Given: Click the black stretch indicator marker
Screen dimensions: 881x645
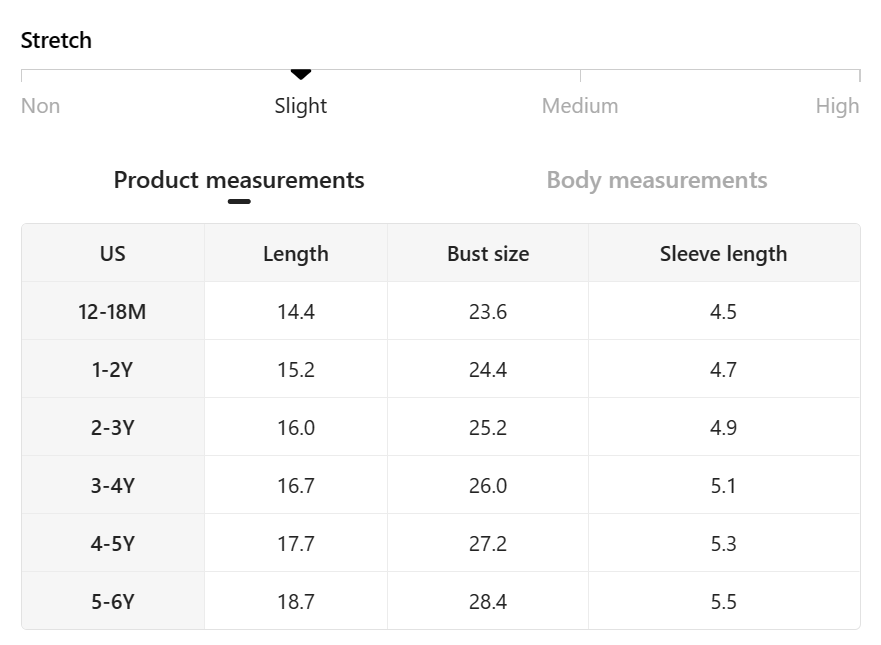Looking at the screenshot, I should pyautogui.click(x=301, y=74).
